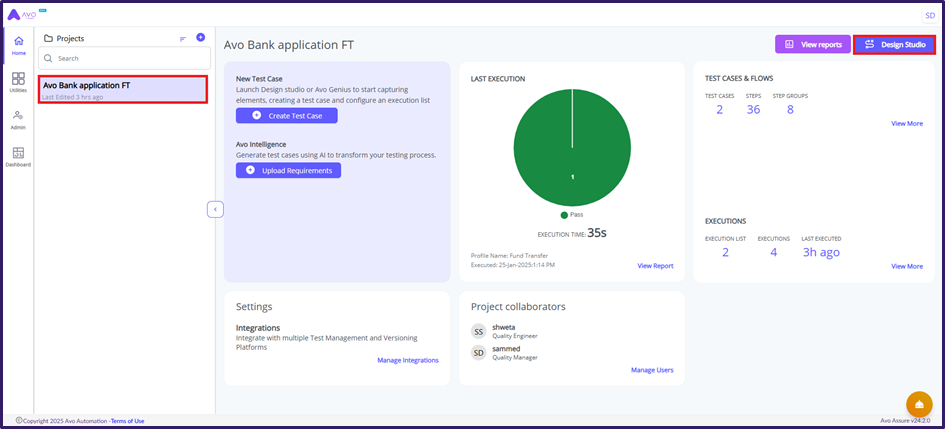945x429 pixels.
Task: Click the add new project plus icon
Action: [x=200, y=38]
